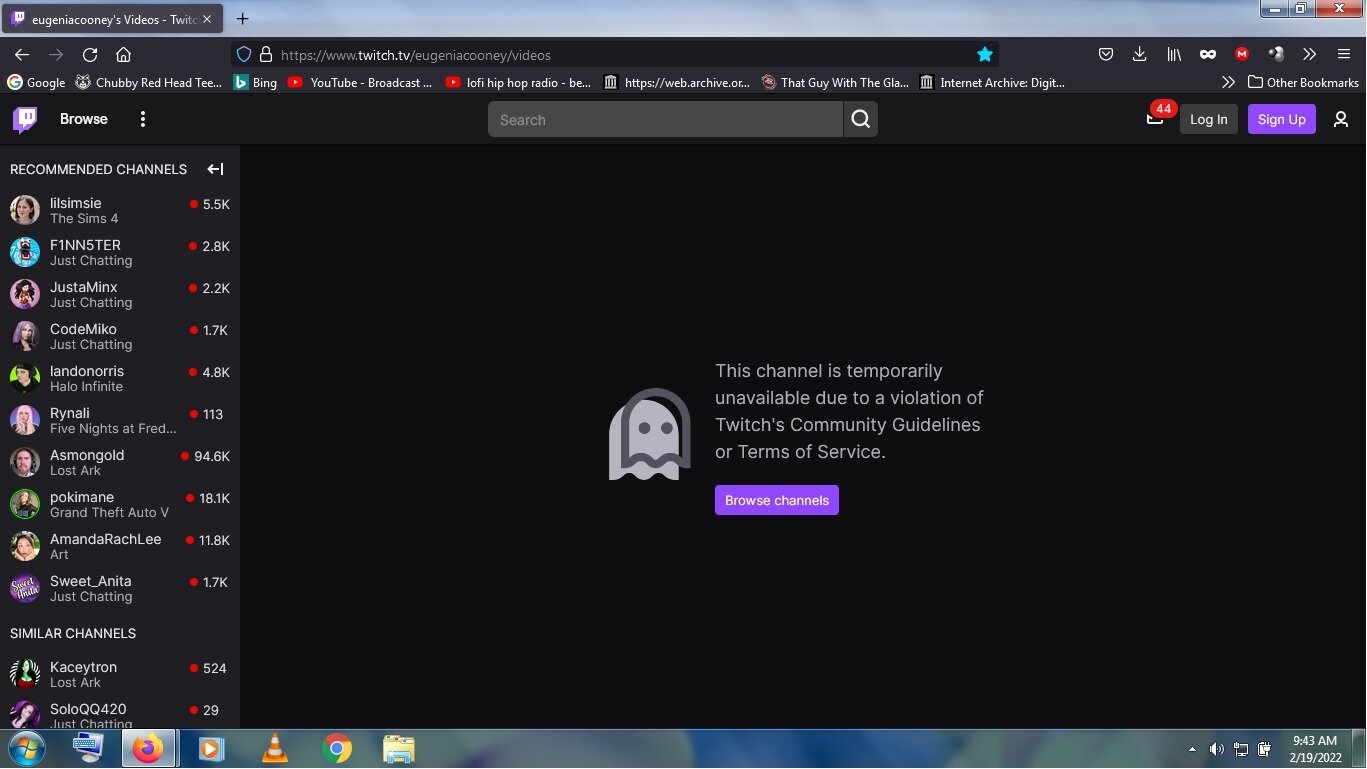Open the SoloQQ420 similar channel
Image resolution: width=1367 pixels, height=769 pixels.
tap(120, 715)
